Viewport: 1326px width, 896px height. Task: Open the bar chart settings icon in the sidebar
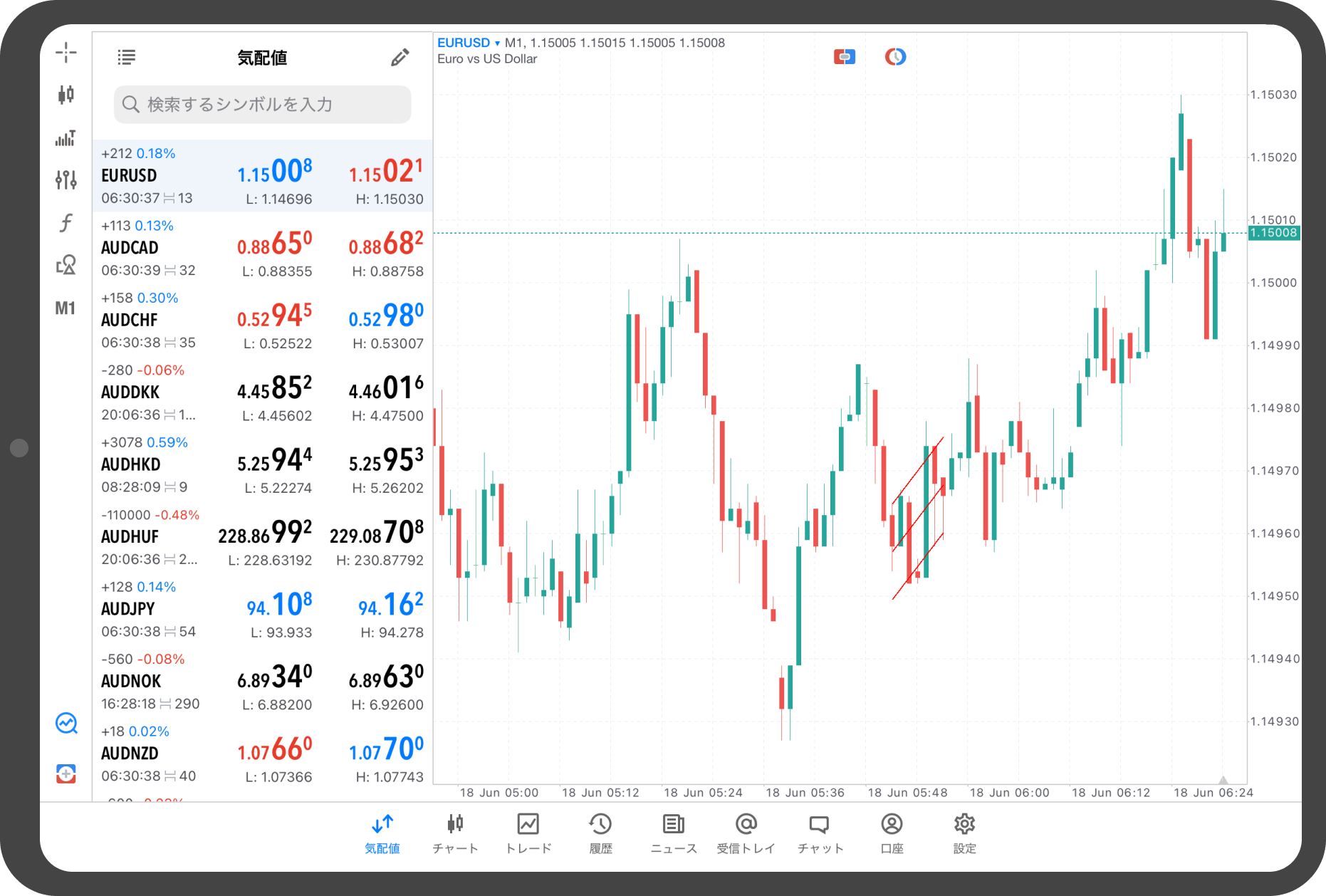click(66, 137)
